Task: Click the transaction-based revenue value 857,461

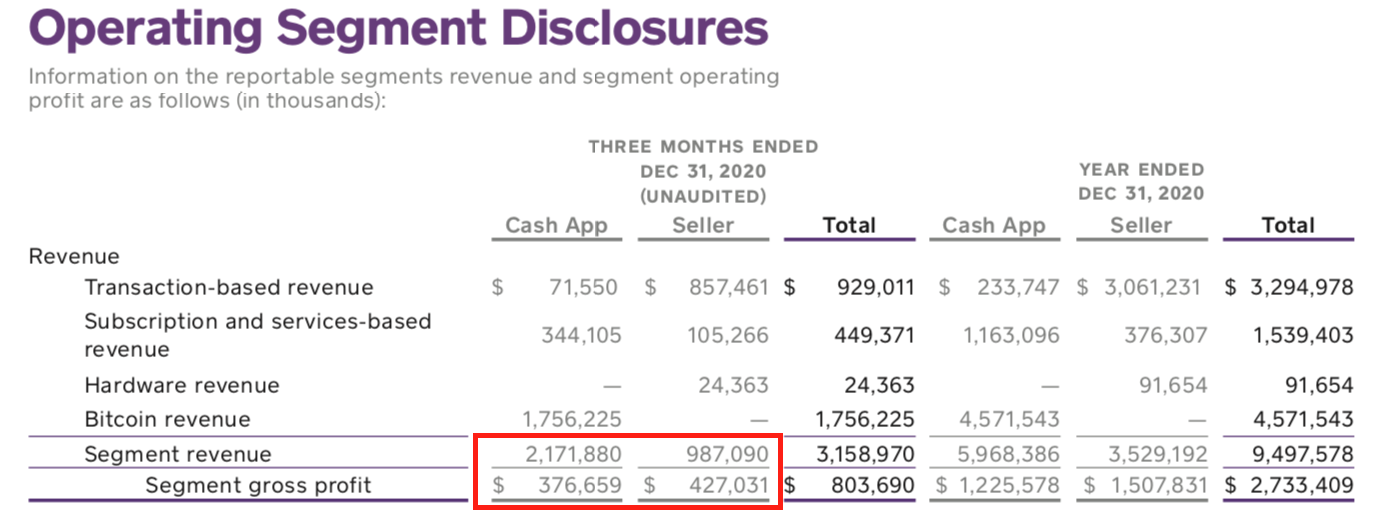Action: tap(726, 288)
